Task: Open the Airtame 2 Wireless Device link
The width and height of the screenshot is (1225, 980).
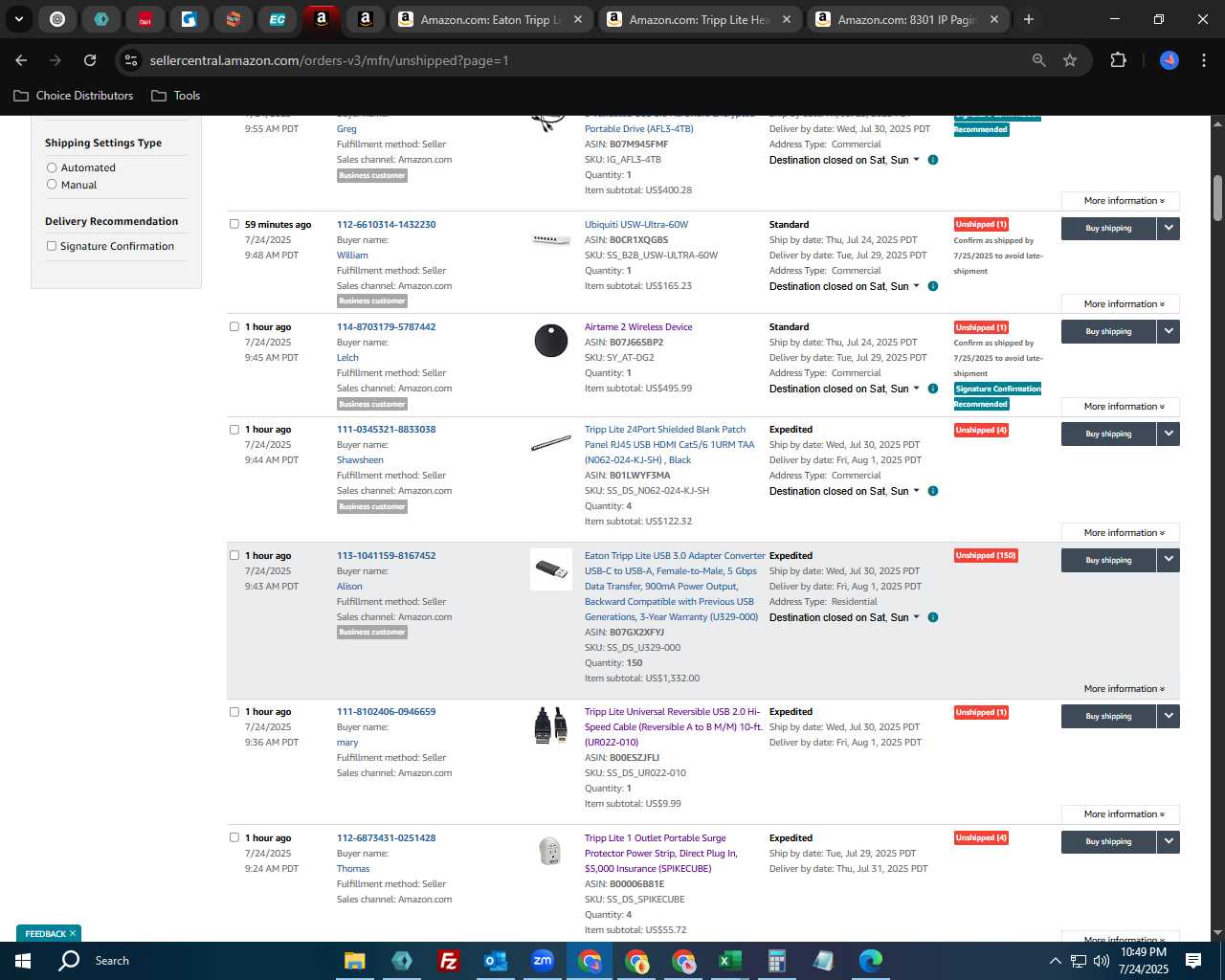Action: (638, 327)
